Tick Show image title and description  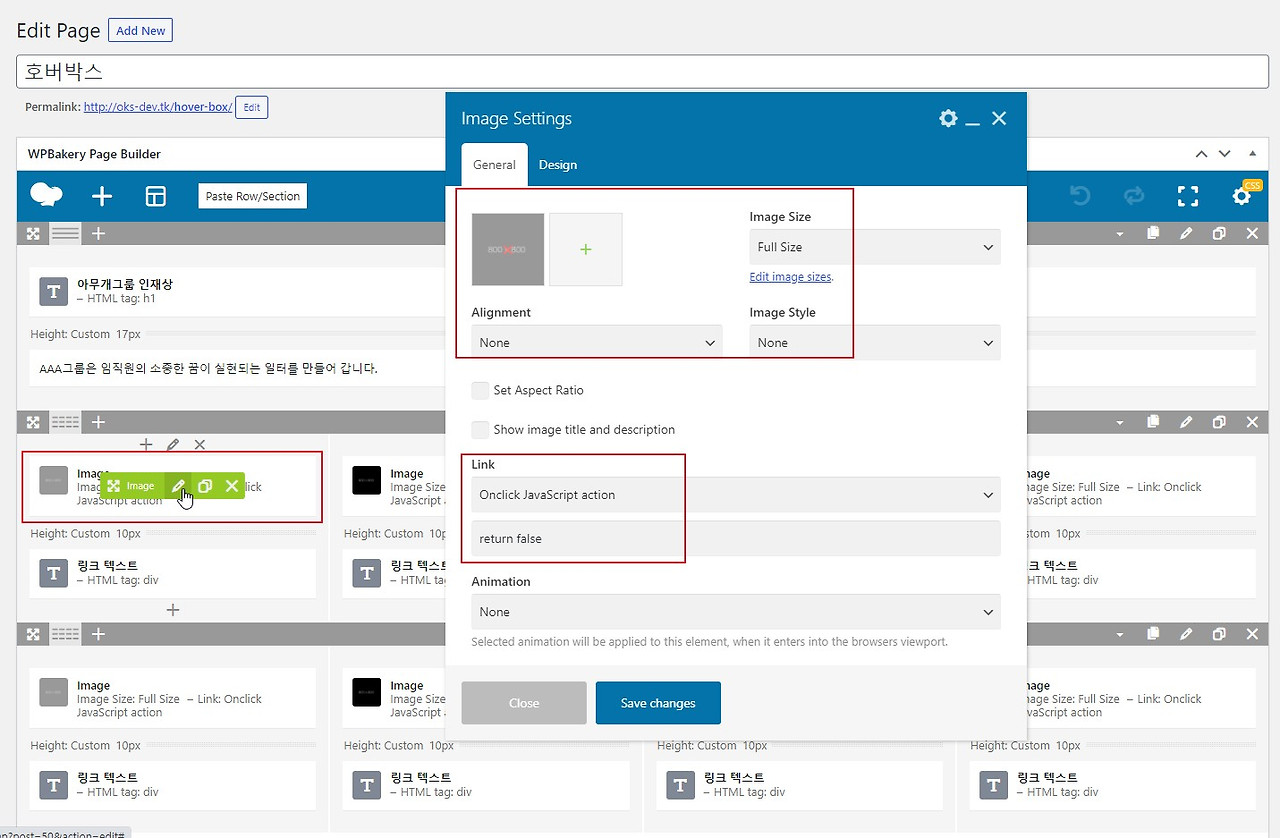[x=481, y=430]
